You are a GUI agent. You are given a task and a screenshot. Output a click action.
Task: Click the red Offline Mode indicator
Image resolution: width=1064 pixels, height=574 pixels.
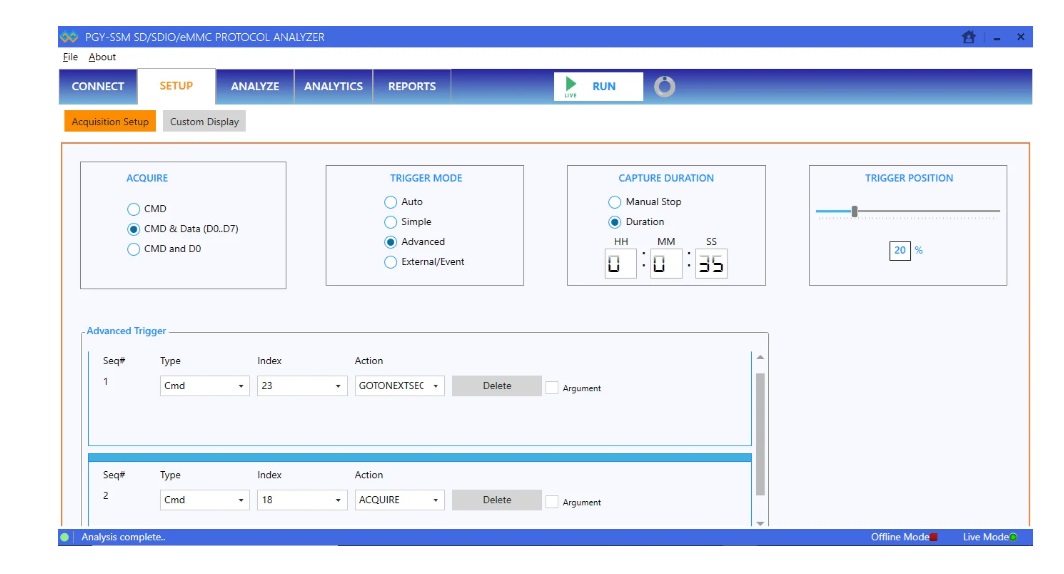pos(934,537)
